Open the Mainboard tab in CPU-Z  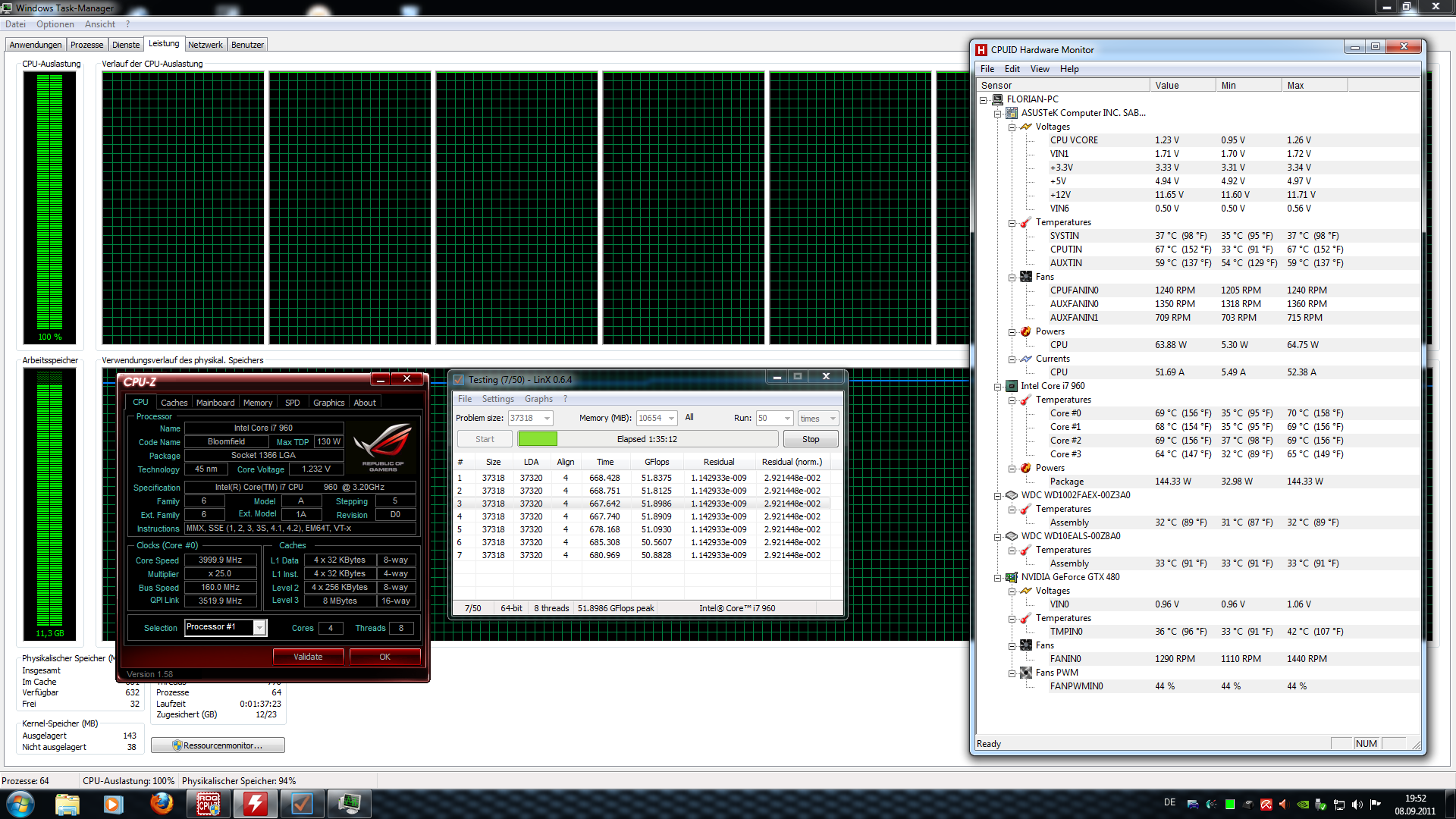click(215, 403)
